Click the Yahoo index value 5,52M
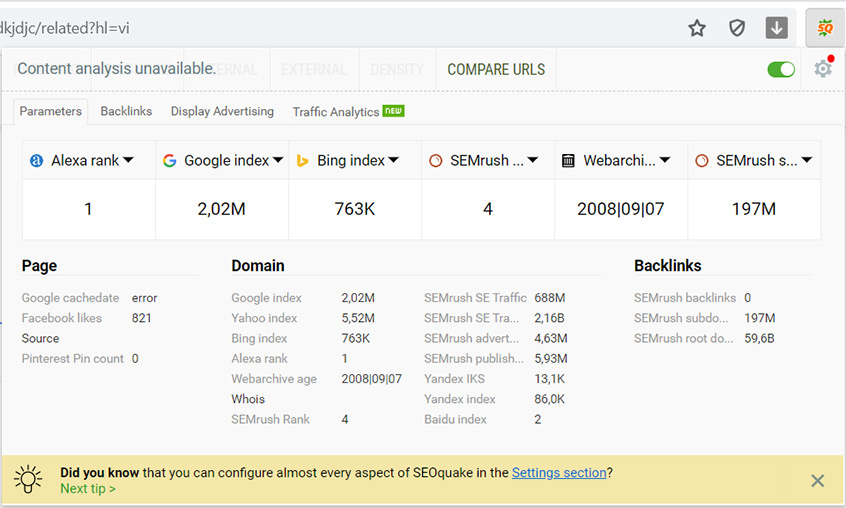846x508 pixels. coord(358,318)
